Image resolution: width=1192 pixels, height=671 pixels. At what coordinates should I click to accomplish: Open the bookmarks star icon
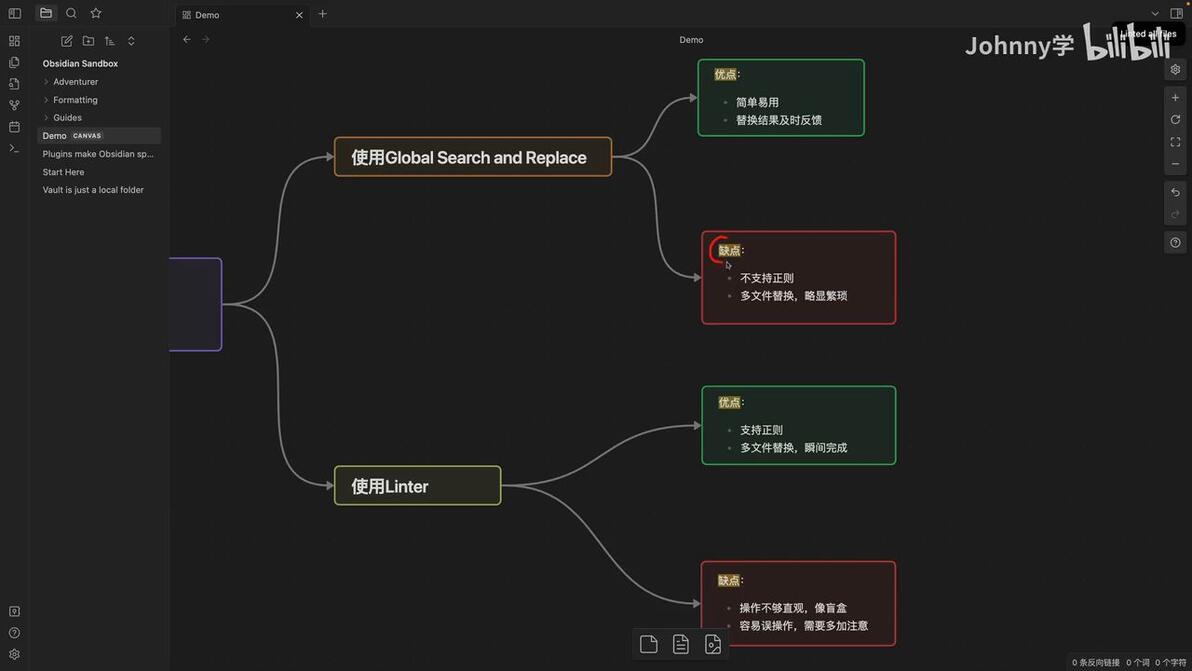(96, 13)
